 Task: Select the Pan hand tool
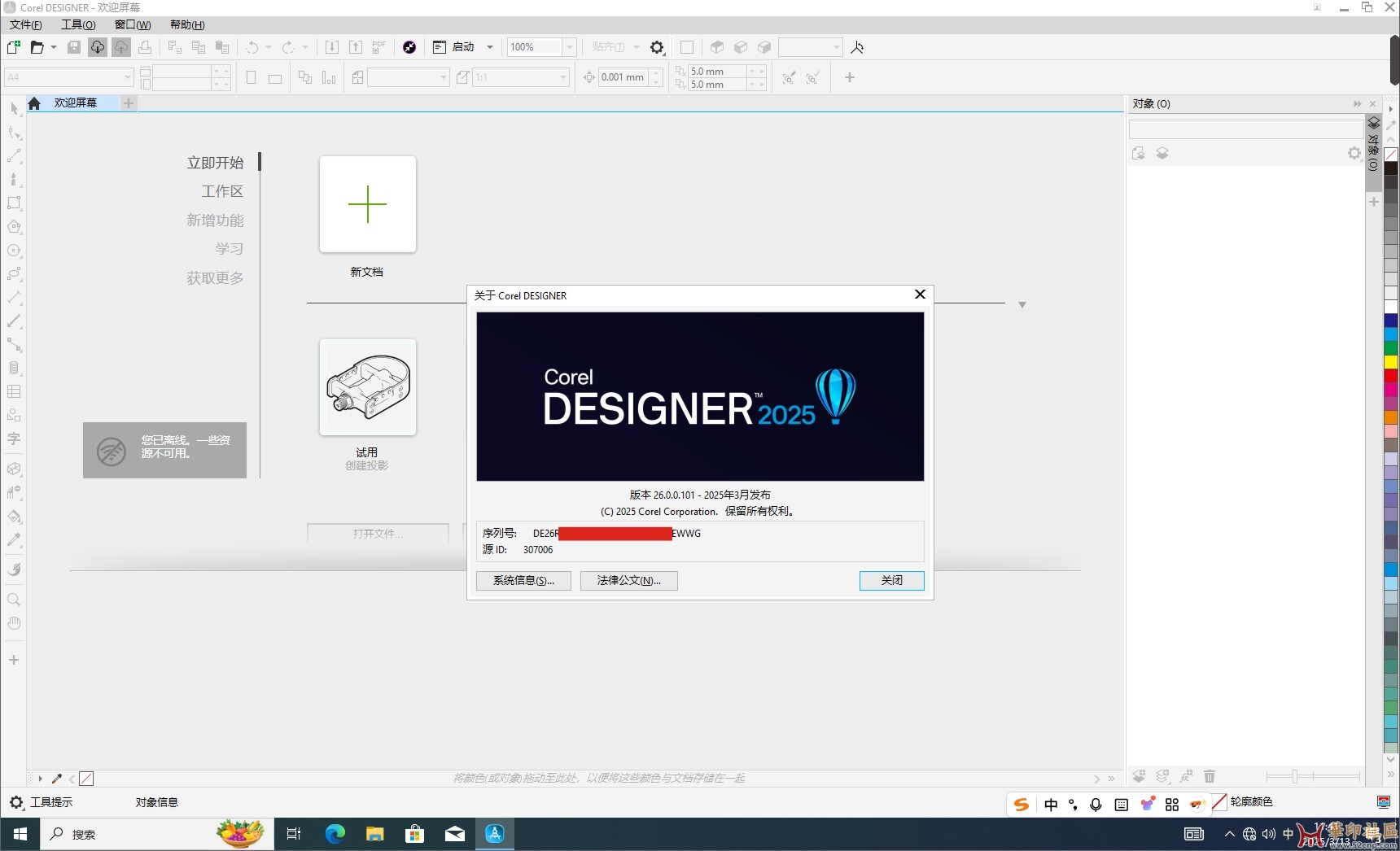point(14,623)
